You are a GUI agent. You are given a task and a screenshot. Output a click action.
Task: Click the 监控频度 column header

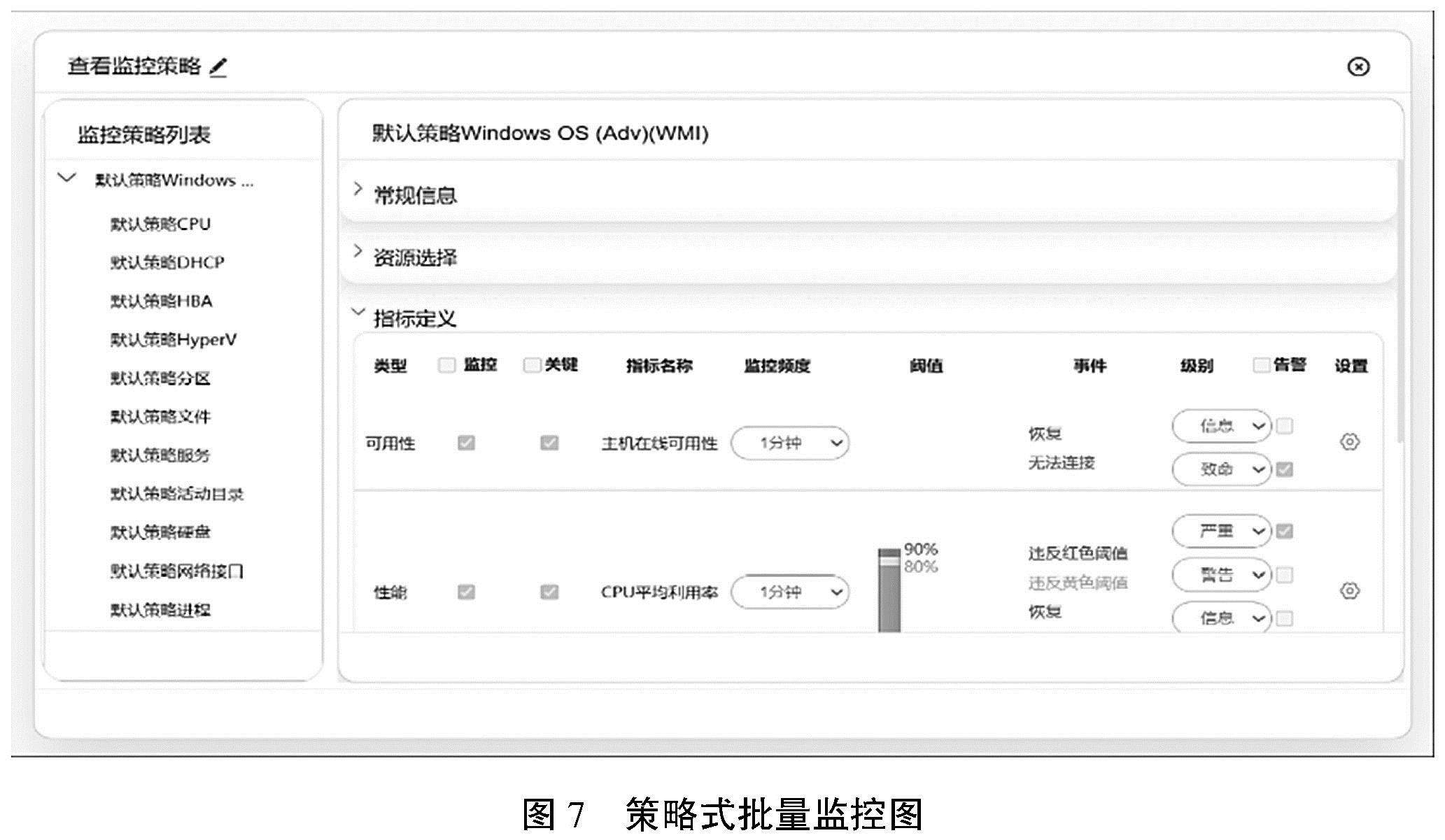pyautogui.click(x=777, y=366)
